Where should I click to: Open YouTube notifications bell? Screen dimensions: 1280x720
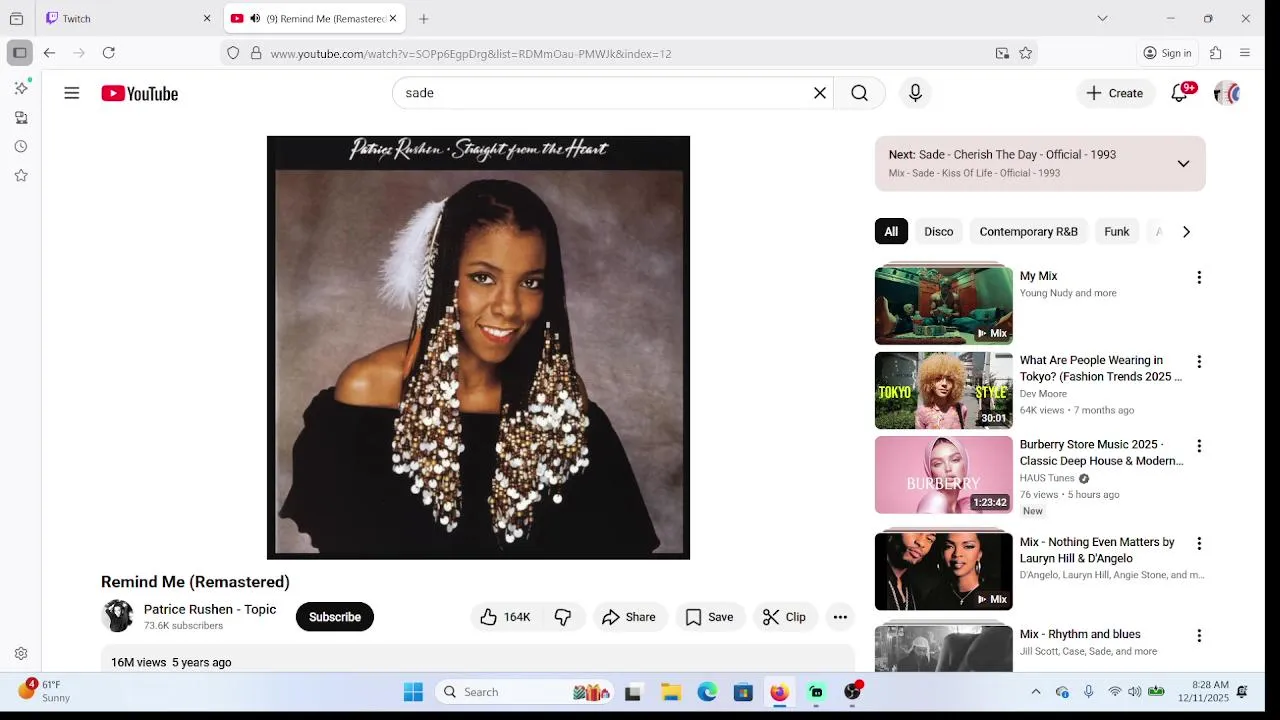(1180, 93)
